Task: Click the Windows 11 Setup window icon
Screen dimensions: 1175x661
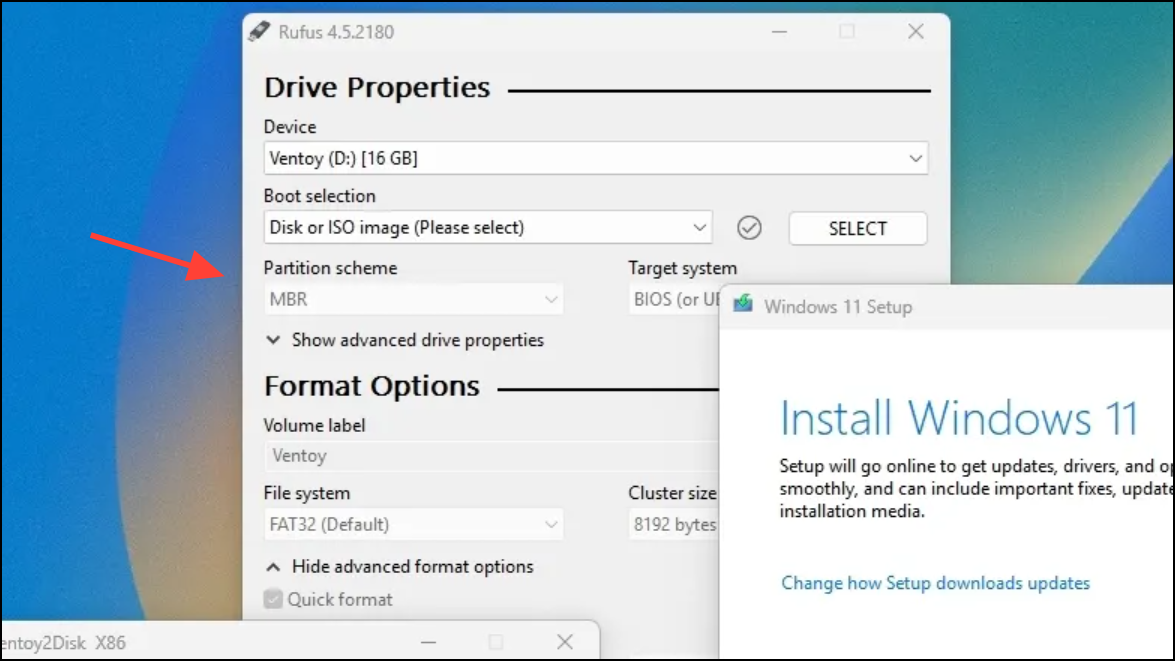Action: 743,304
